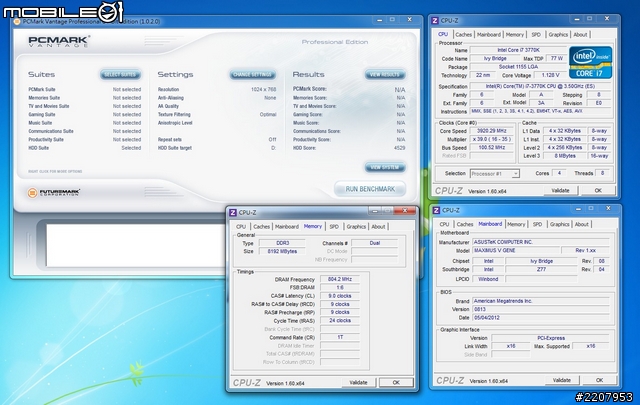
Task: Click the CPU-Z title icon of the CPU window
Action: pyautogui.click(x=435, y=20)
